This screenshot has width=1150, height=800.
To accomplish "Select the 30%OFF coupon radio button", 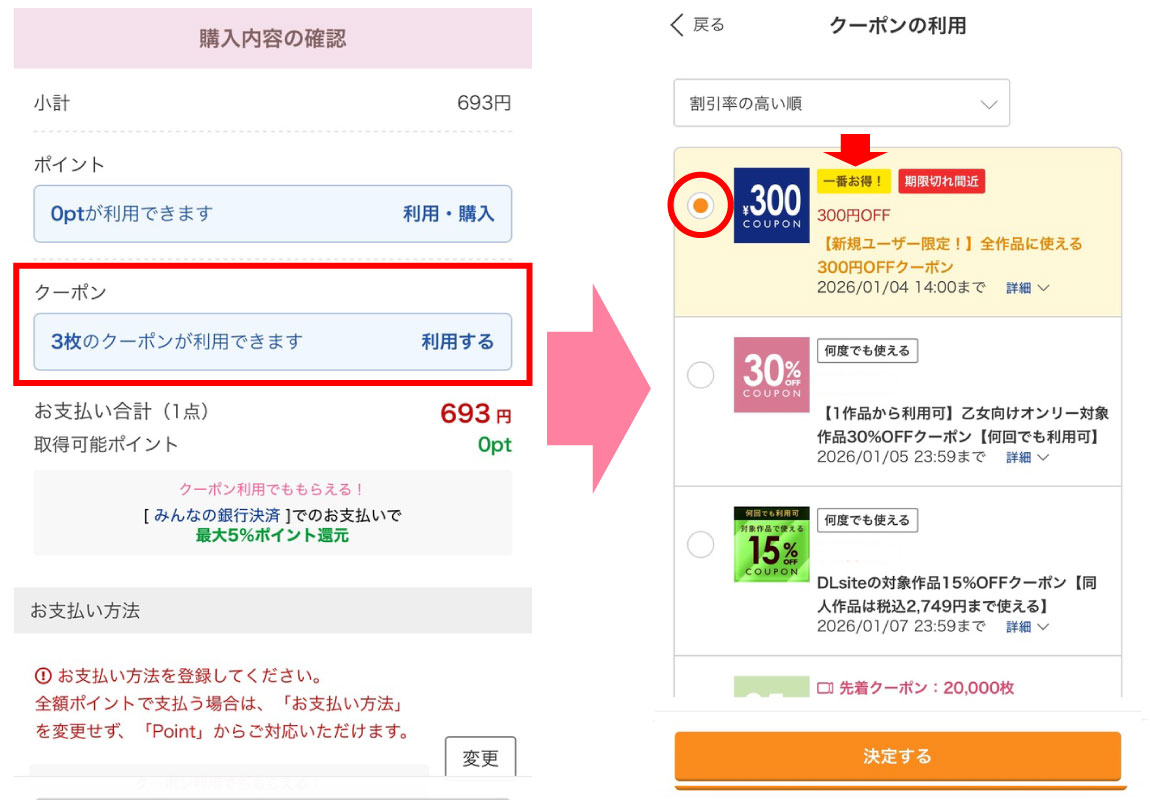I will click(x=701, y=375).
